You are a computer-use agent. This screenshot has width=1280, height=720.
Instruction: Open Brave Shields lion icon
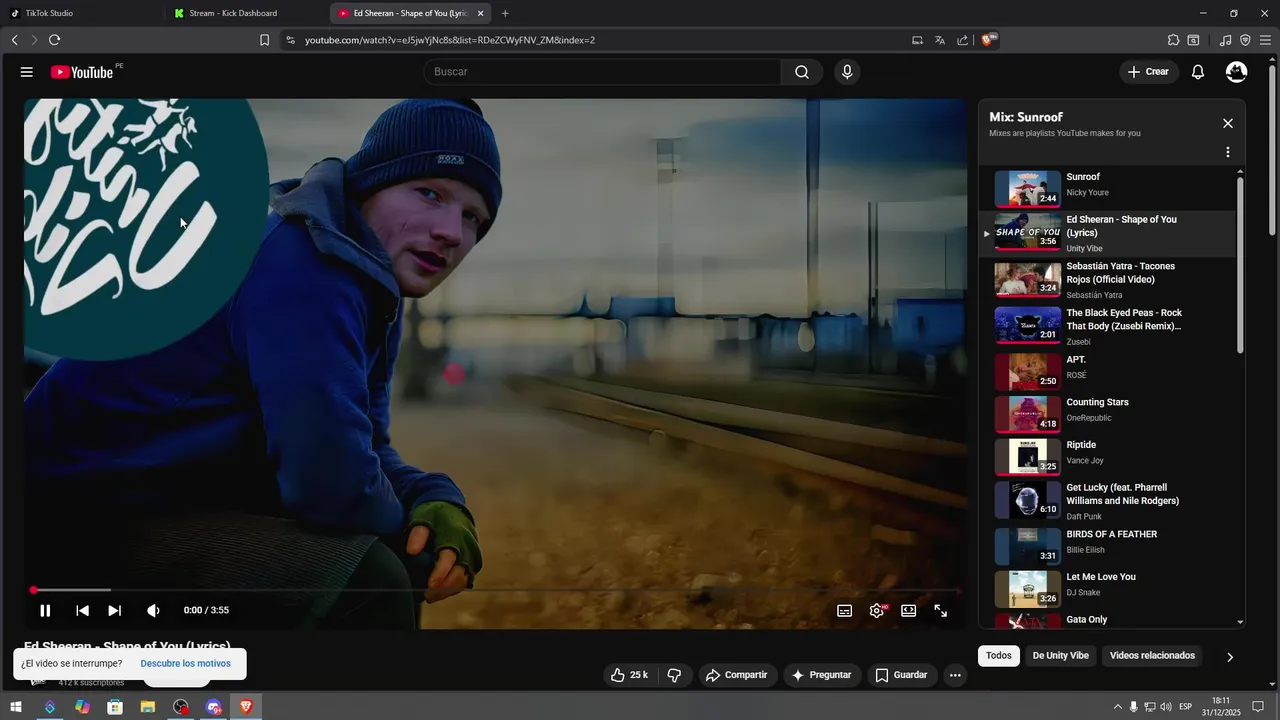click(x=988, y=40)
